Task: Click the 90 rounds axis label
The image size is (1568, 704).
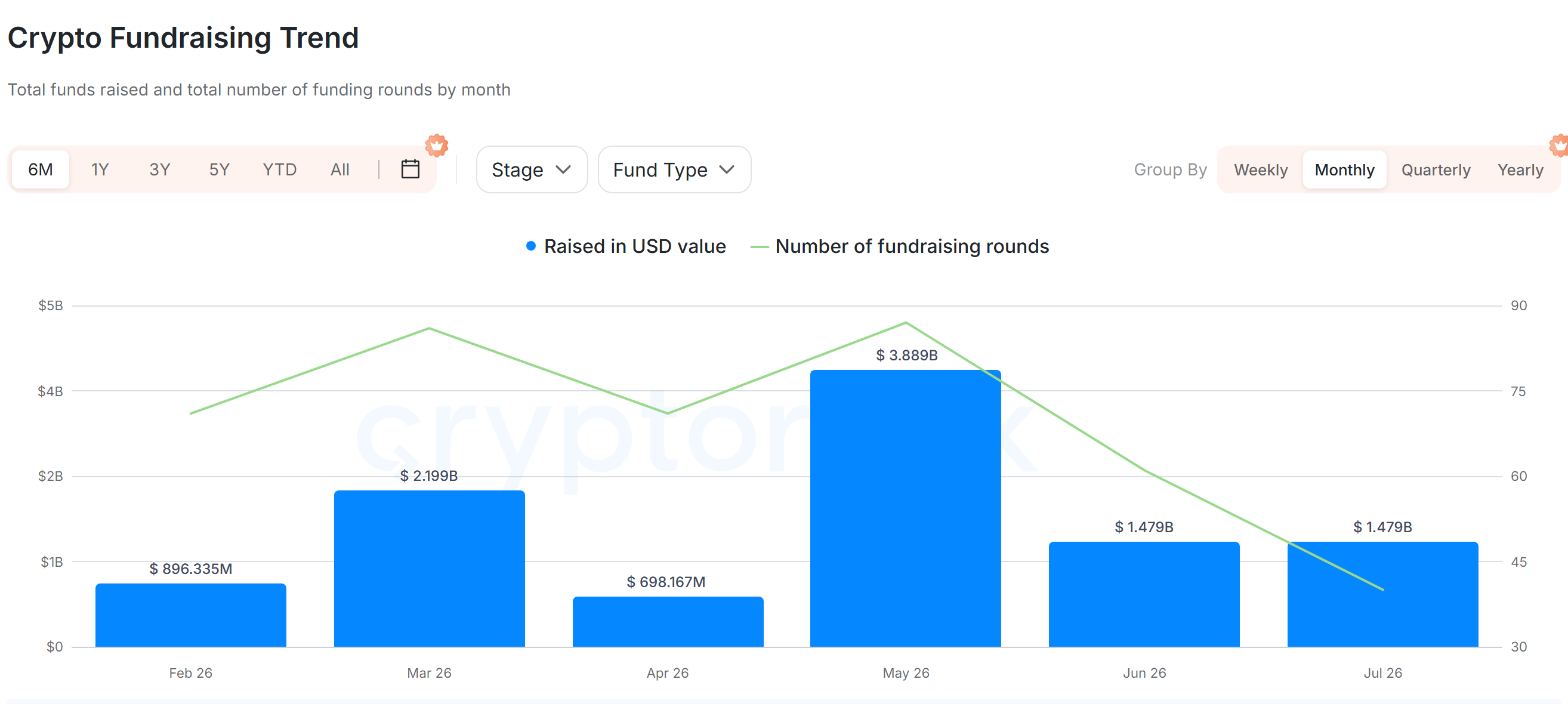Action: 1518,305
